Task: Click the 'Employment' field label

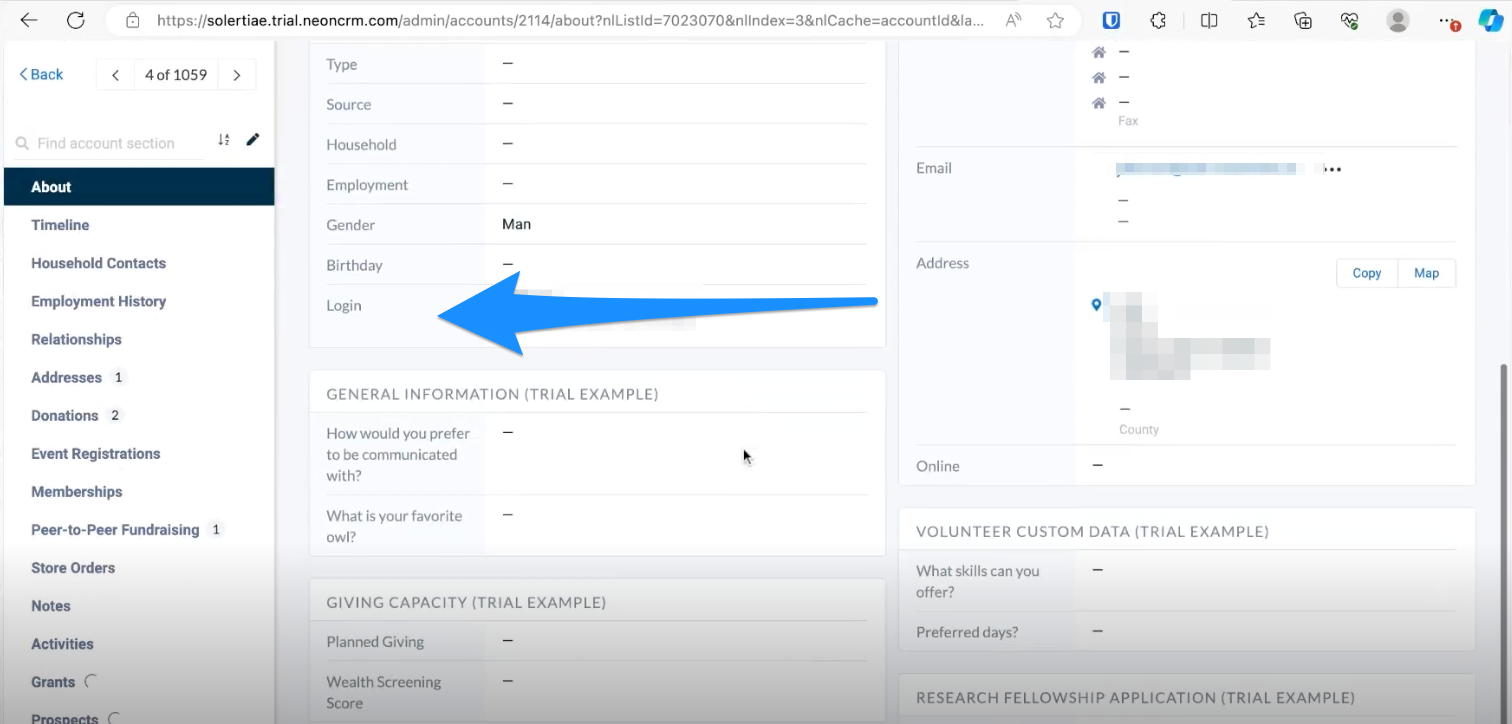Action: [x=367, y=184]
